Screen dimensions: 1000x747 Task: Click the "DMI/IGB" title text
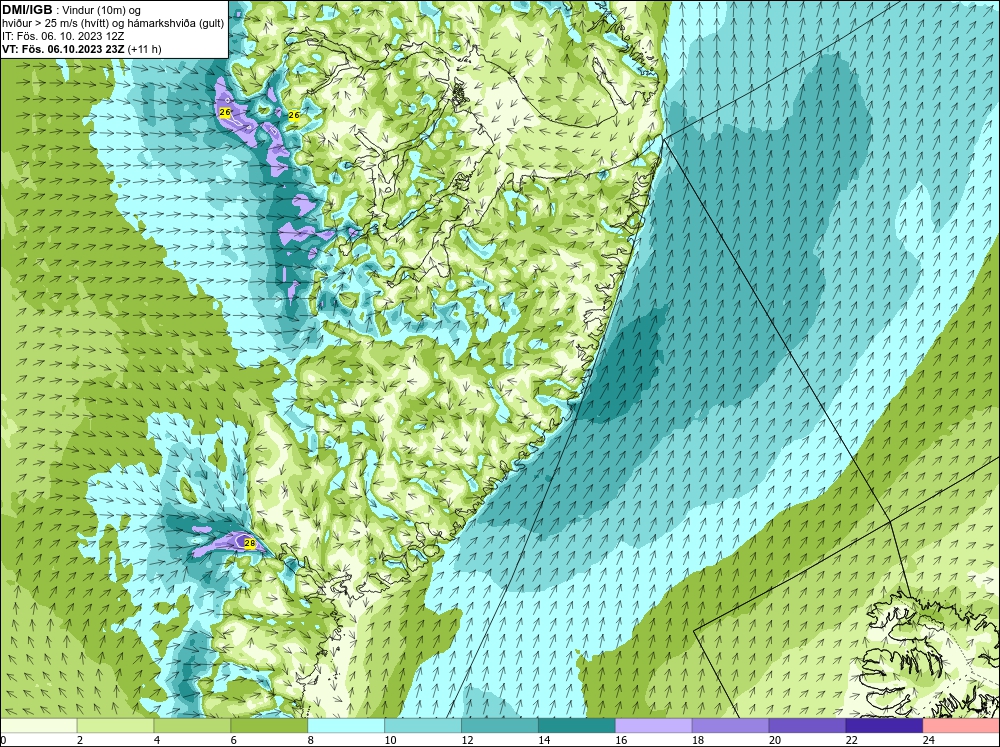click(28, 10)
